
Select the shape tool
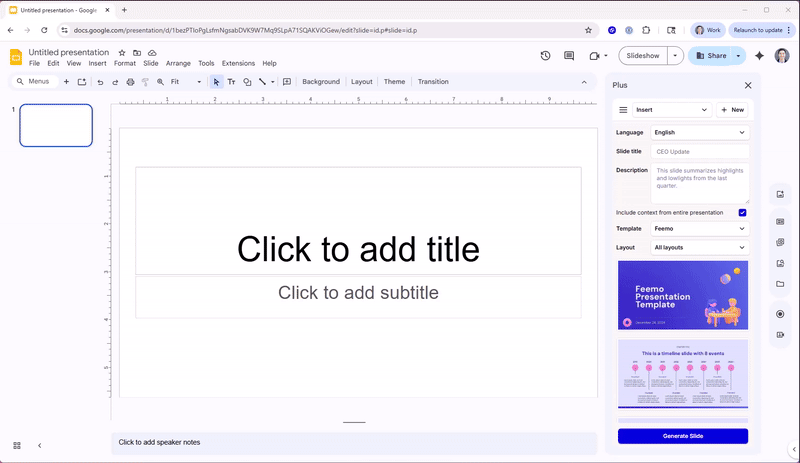click(247, 82)
